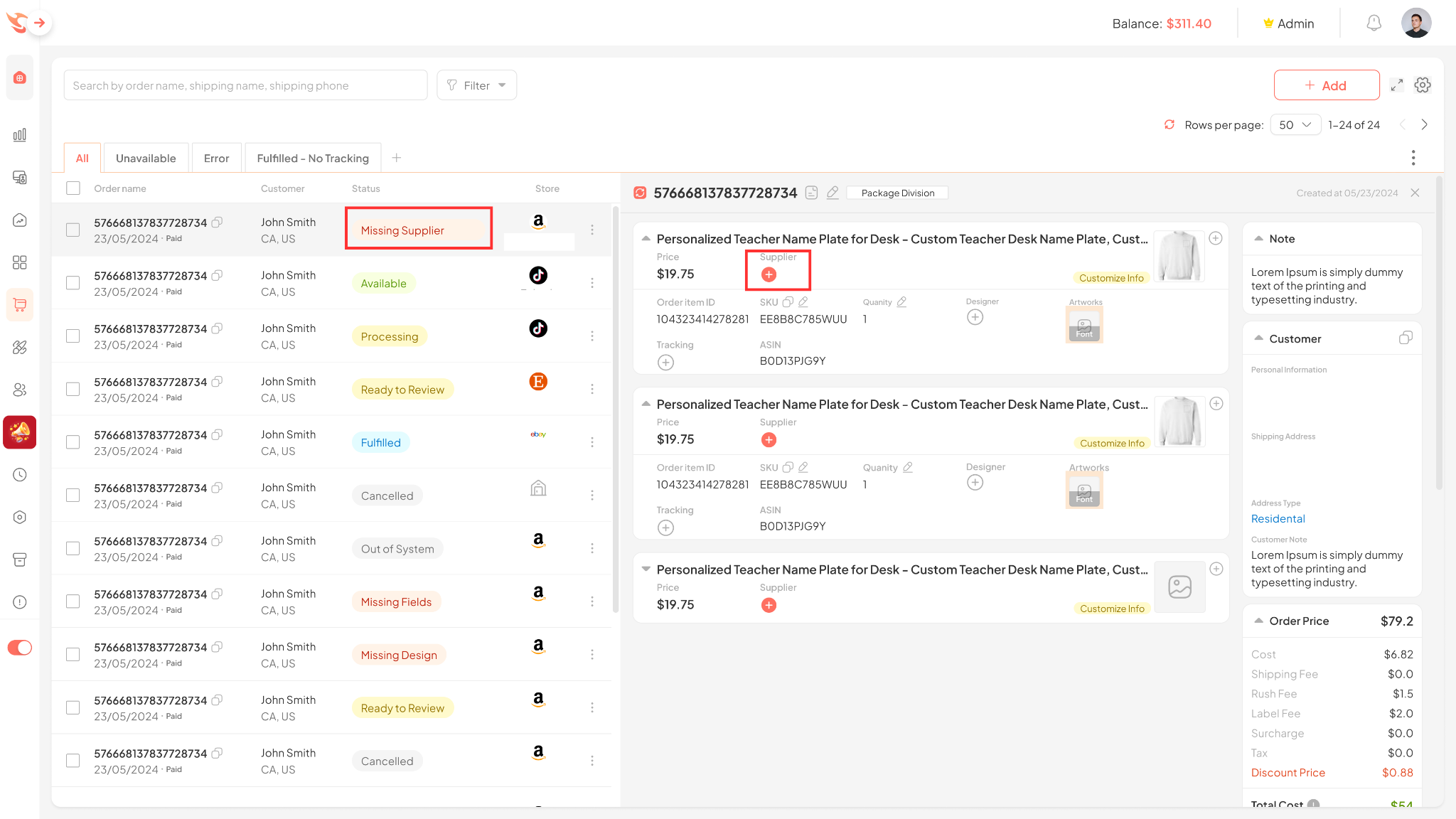
Task: Open sweatshirt thumbnail of first item
Action: pyautogui.click(x=1179, y=256)
